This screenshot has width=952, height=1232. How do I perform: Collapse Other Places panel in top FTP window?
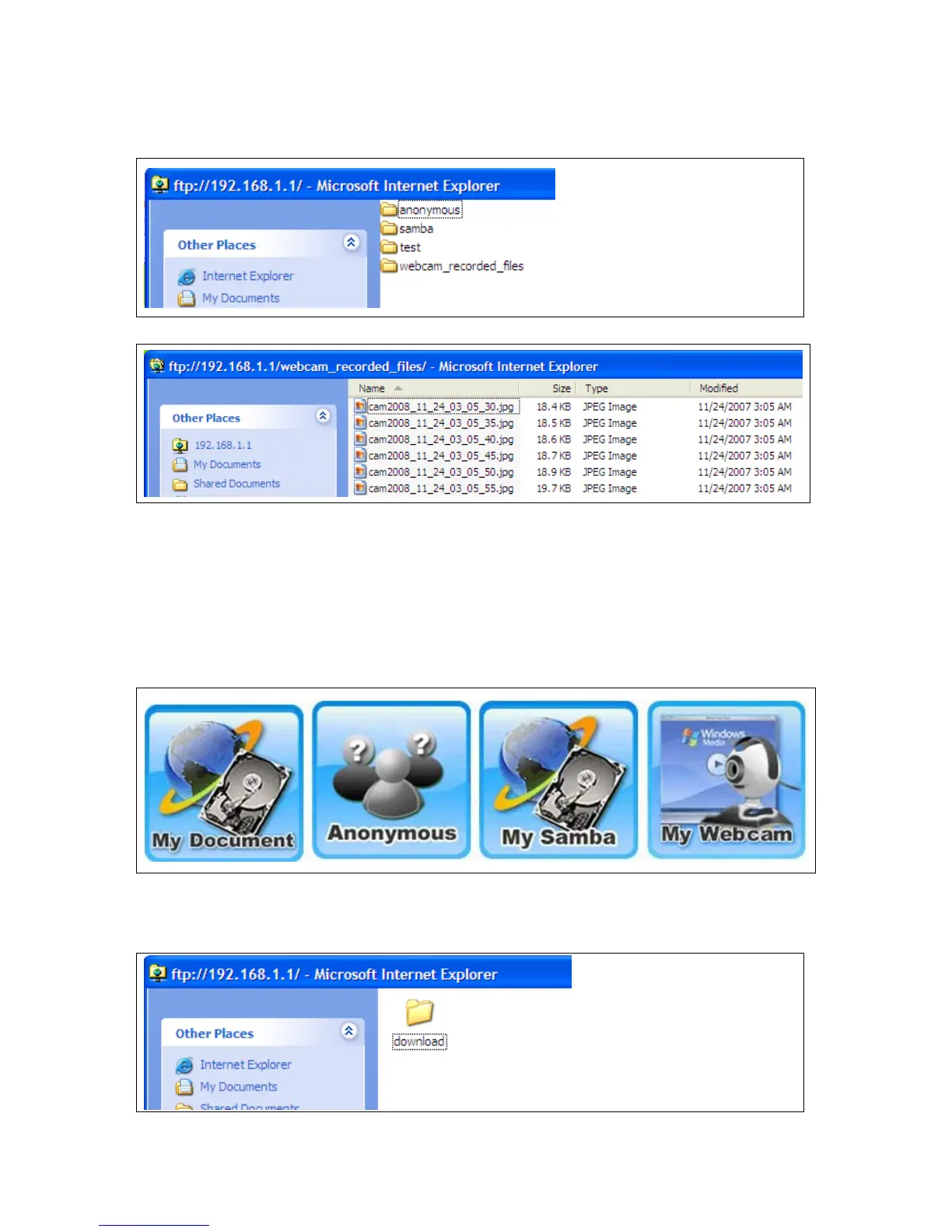click(351, 242)
